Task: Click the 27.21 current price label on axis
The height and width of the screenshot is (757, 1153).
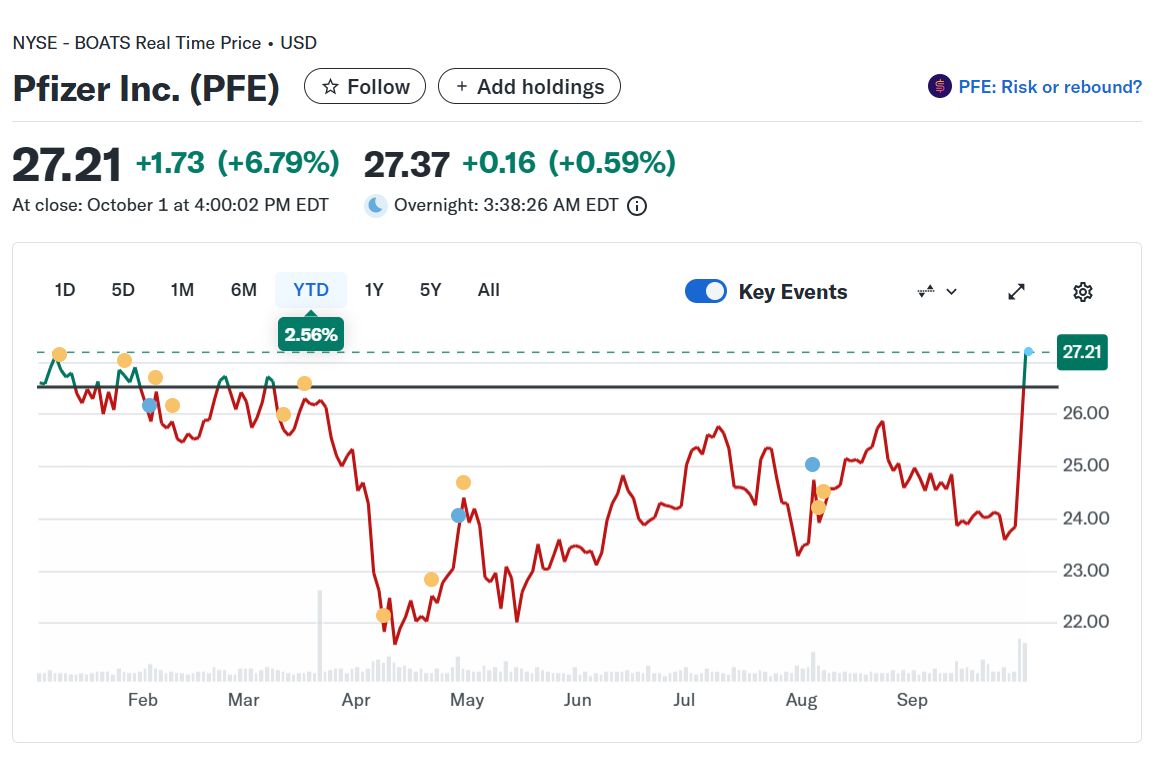Action: pos(1081,352)
